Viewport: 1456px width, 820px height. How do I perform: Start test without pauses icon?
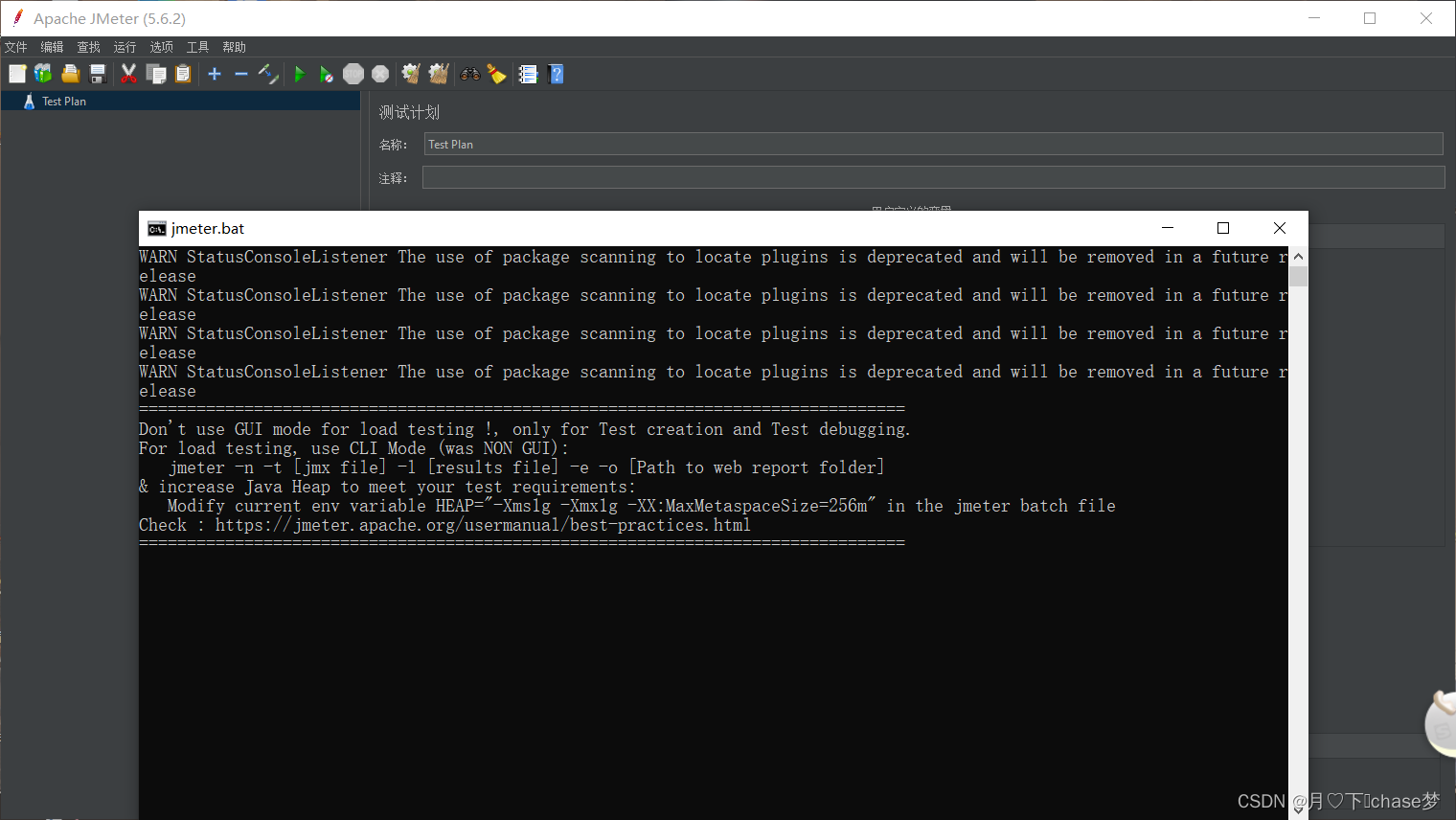click(327, 74)
